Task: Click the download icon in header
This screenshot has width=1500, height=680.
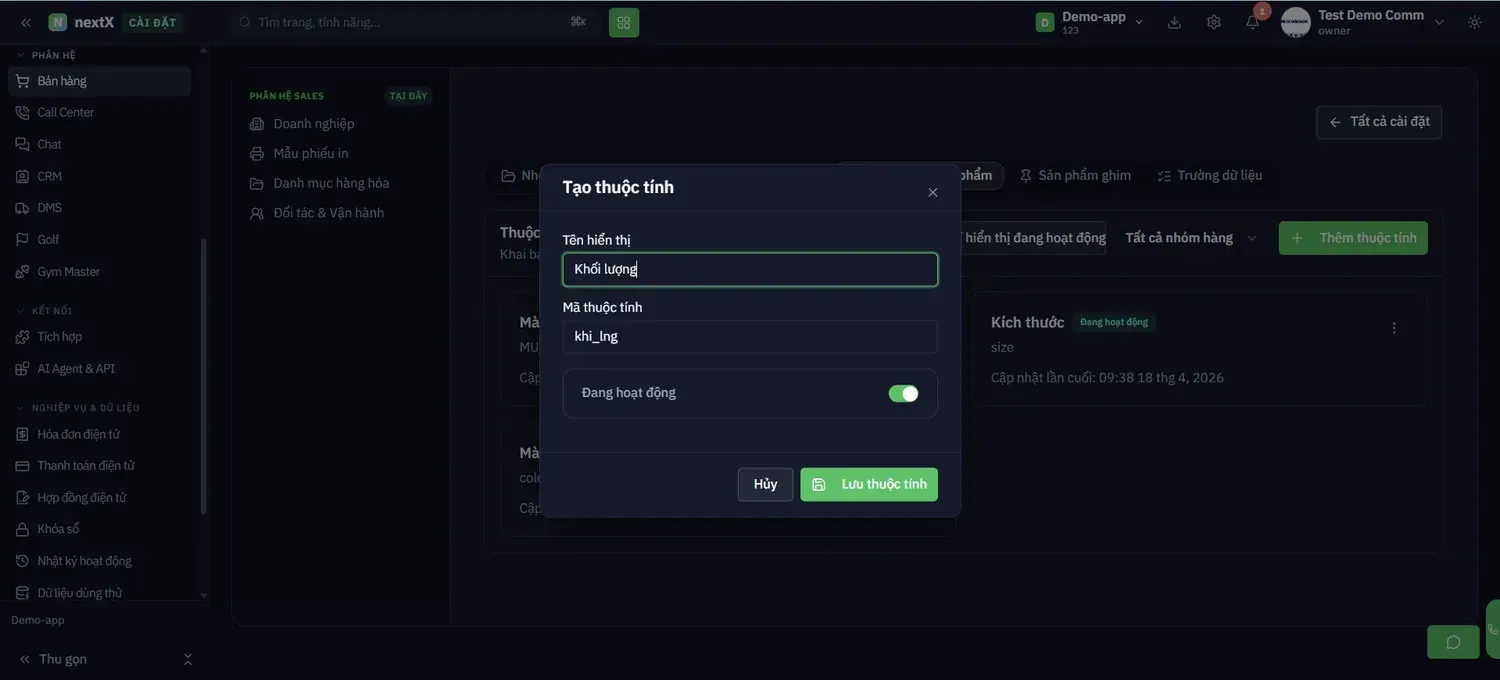Action: click(x=1174, y=22)
